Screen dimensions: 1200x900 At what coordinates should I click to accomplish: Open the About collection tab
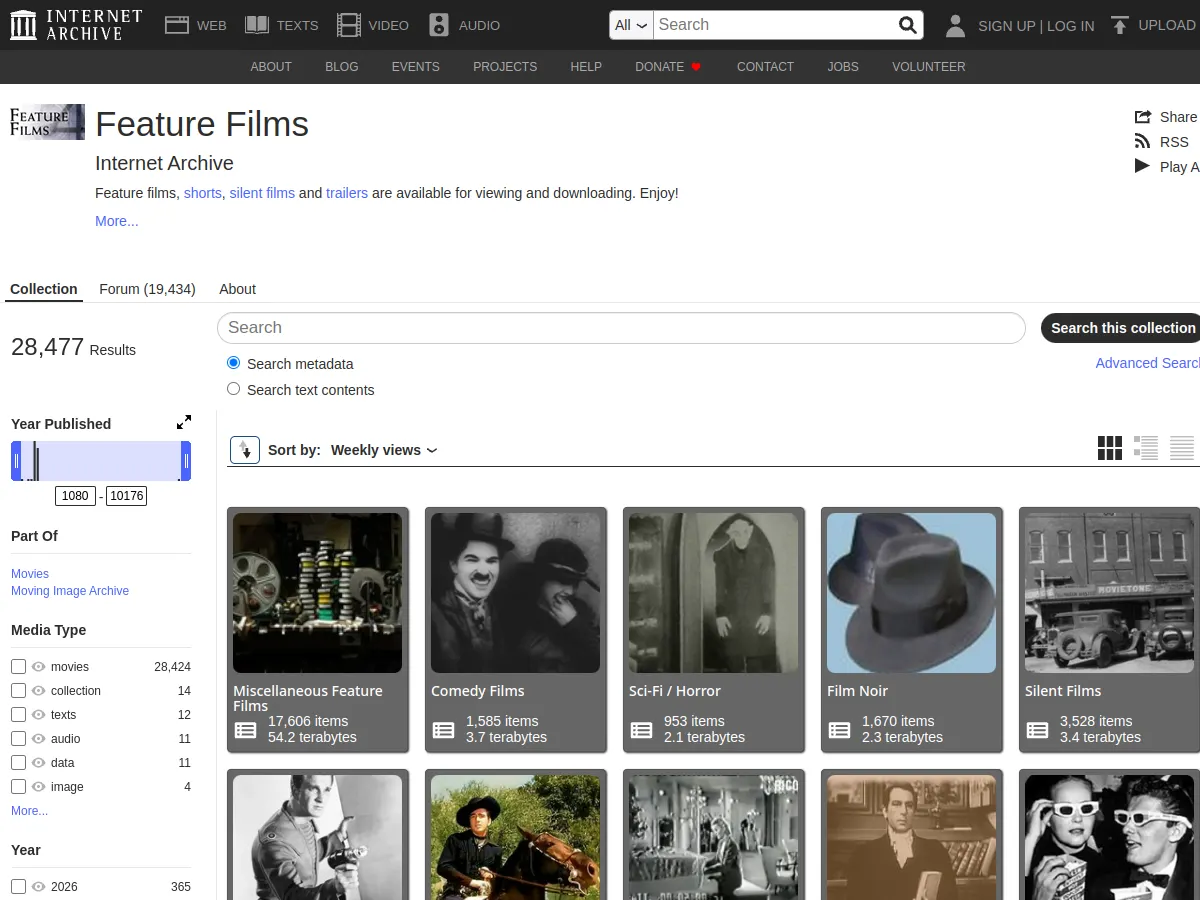[238, 289]
